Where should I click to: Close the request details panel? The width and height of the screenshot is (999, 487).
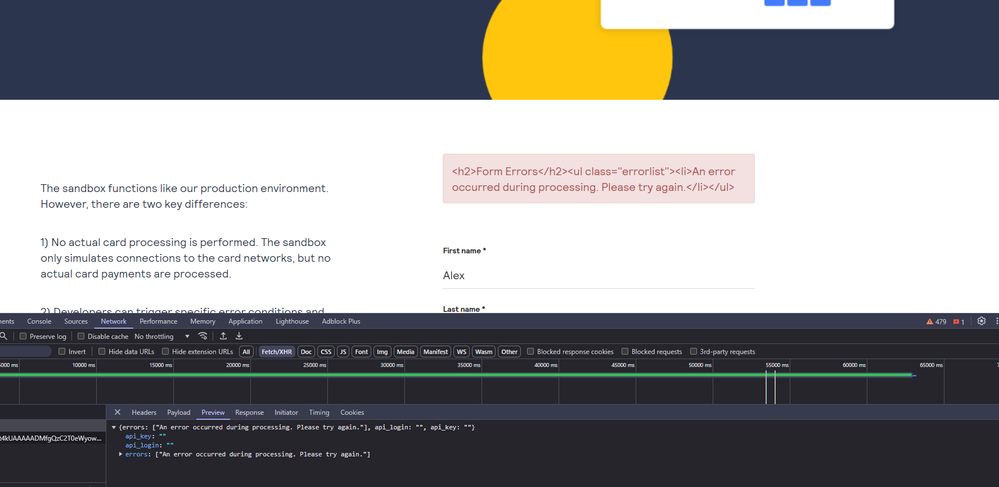click(117, 412)
